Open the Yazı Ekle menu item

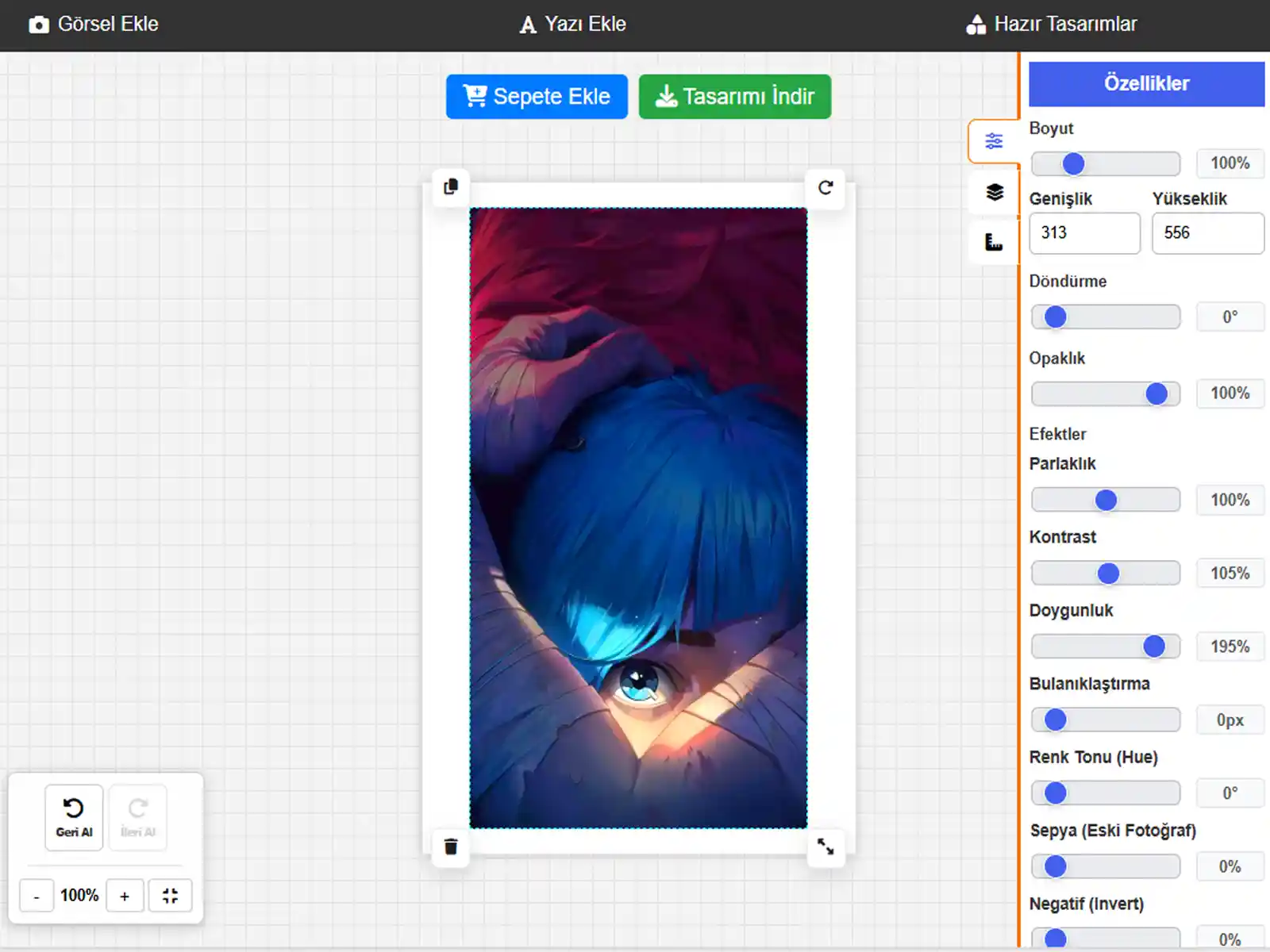point(572,25)
